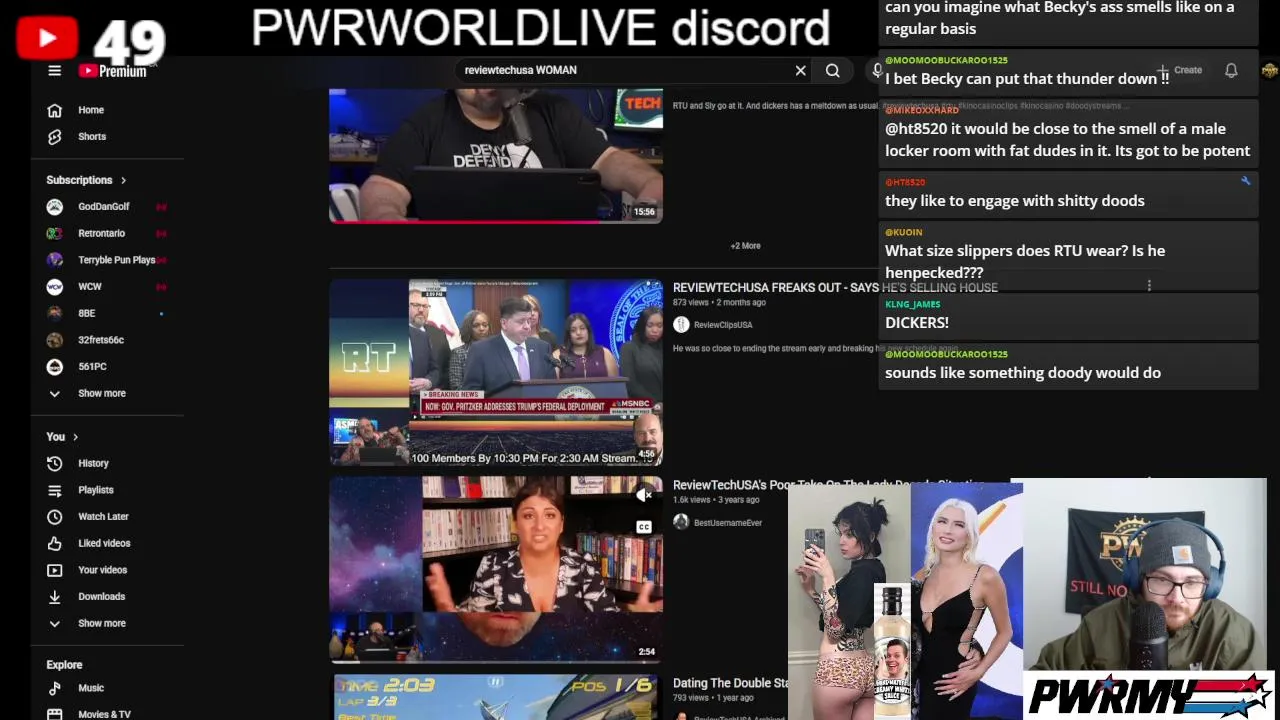Expand the +2 More results
1280x720 pixels.
pos(745,246)
